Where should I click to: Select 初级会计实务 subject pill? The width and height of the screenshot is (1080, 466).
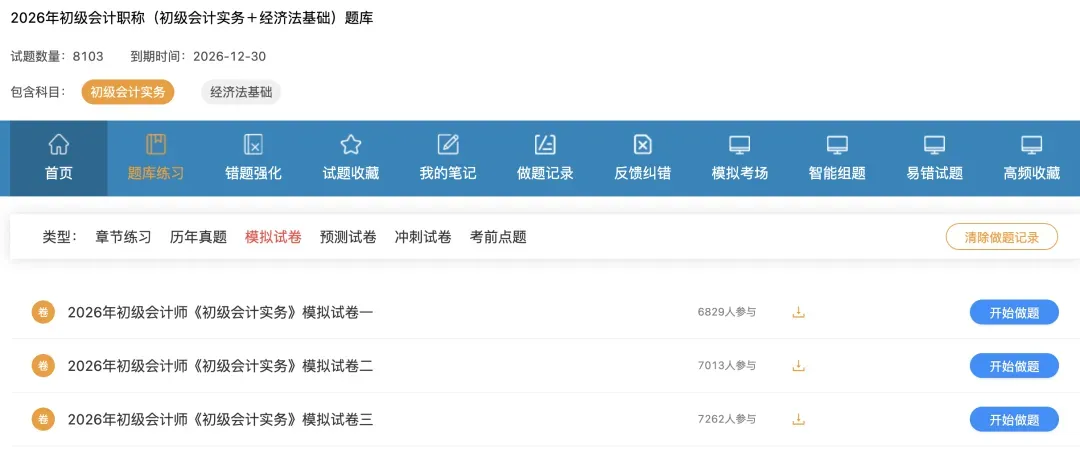click(x=128, y=92)
